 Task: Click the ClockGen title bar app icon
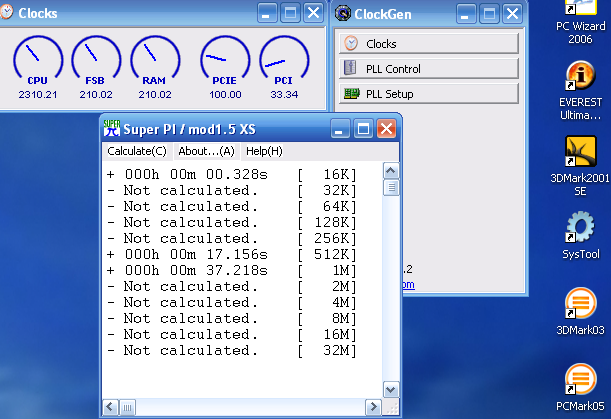click(x=343, y=14)
